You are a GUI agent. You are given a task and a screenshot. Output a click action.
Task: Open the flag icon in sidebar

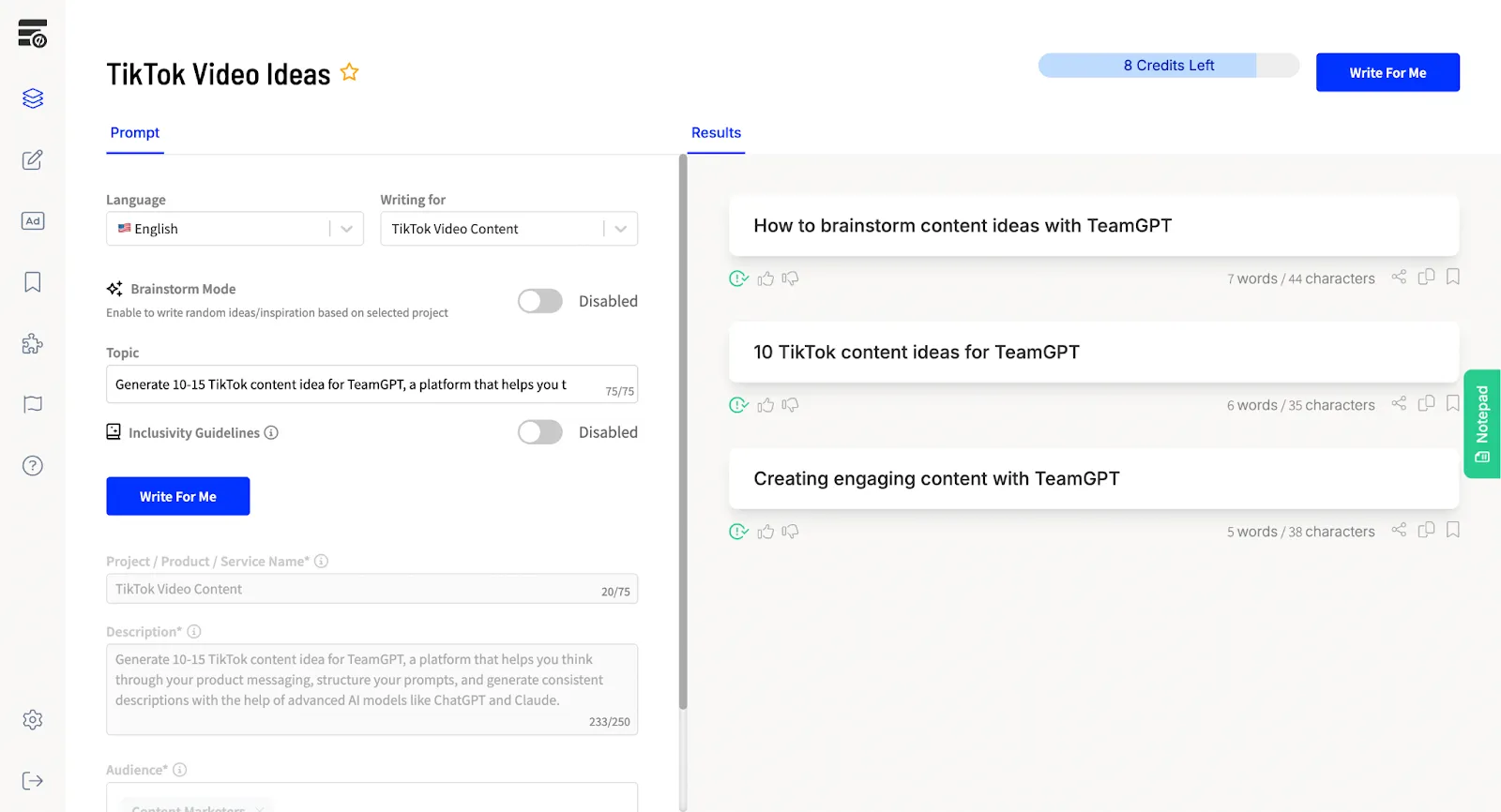tap(33, 404)
